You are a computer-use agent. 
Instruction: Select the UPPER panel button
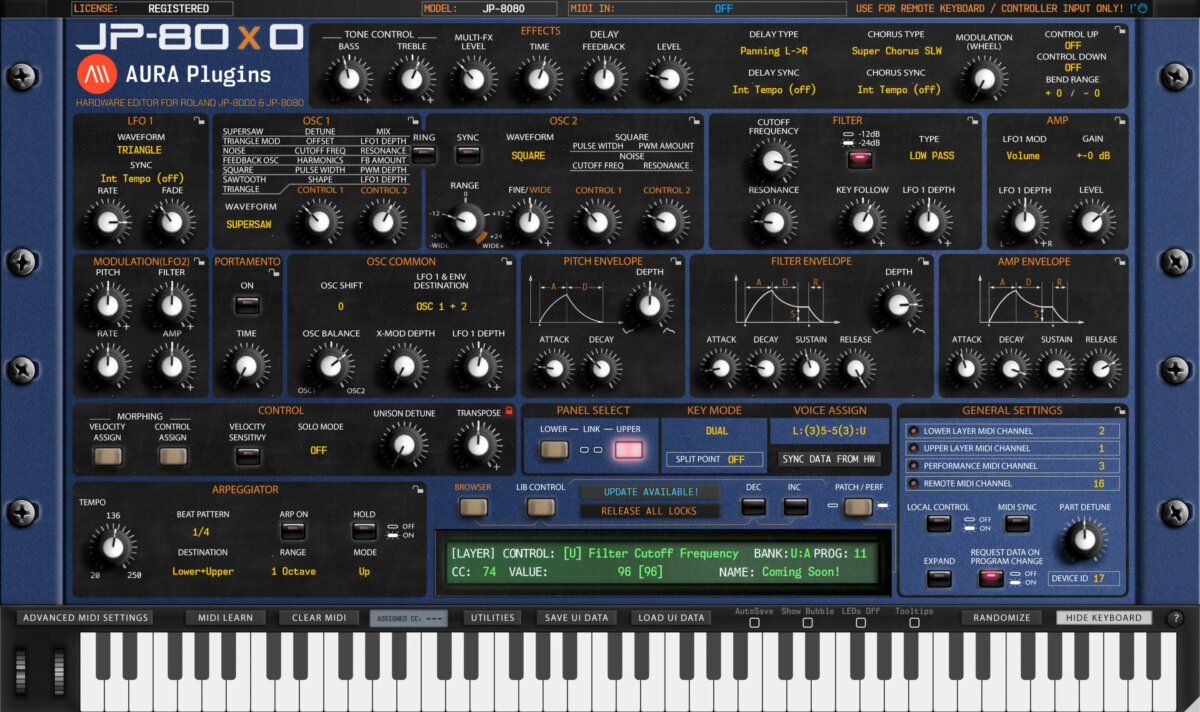tap(629, 450)
